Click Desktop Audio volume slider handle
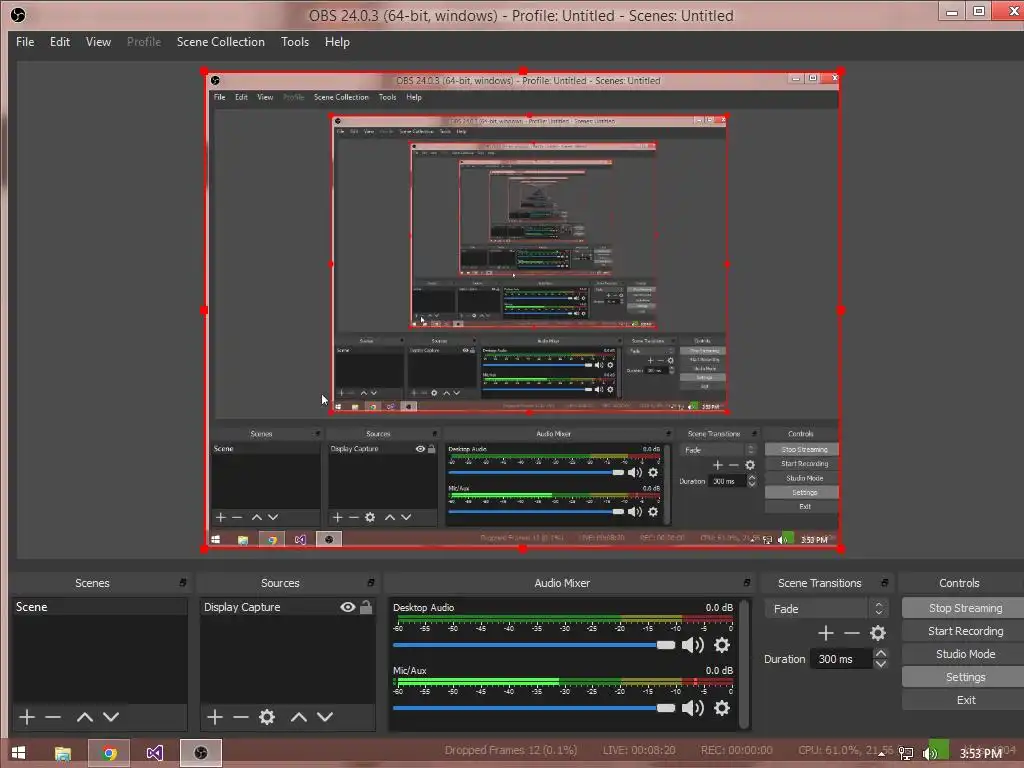This screenshot has width=1024, height=768. coord(665,645)
